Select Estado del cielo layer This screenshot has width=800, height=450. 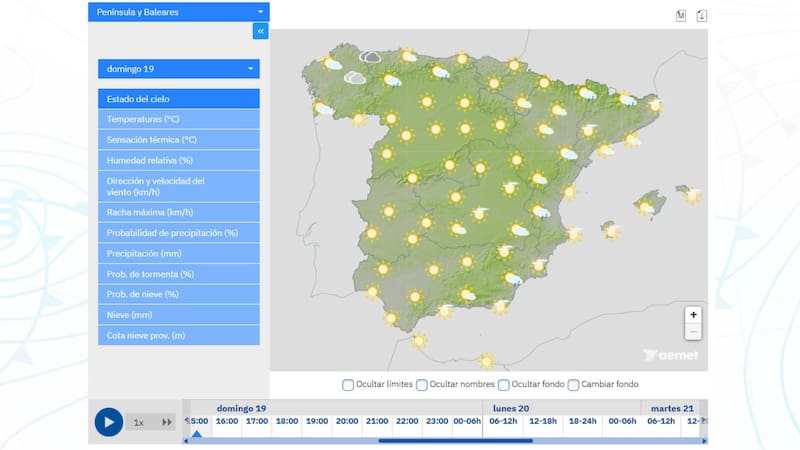tap(179, 99)
